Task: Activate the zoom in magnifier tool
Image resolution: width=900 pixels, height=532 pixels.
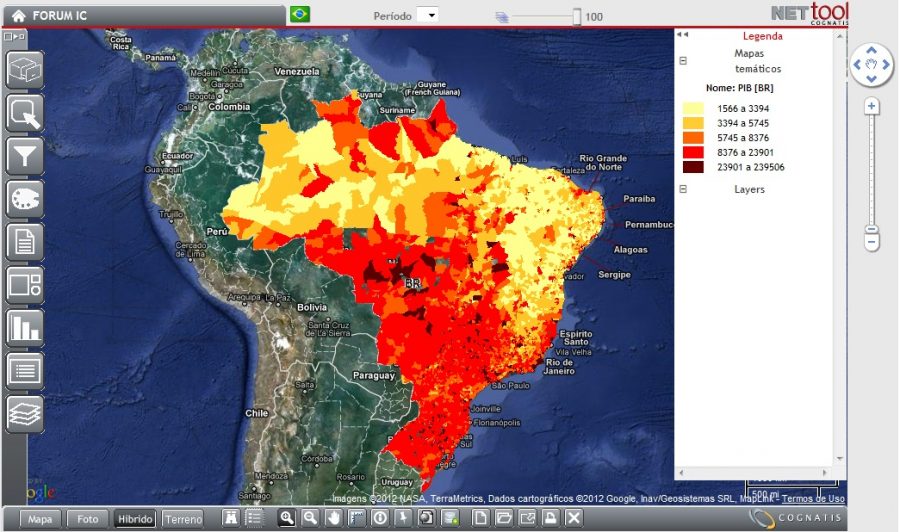Action: [x=287, y=517]
